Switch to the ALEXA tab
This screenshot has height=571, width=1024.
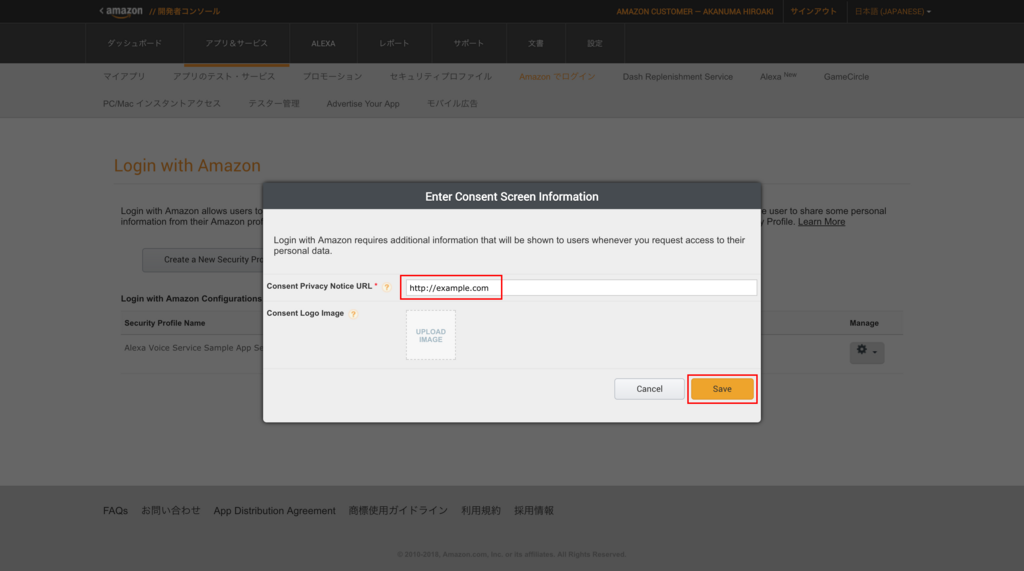[323, 43]
